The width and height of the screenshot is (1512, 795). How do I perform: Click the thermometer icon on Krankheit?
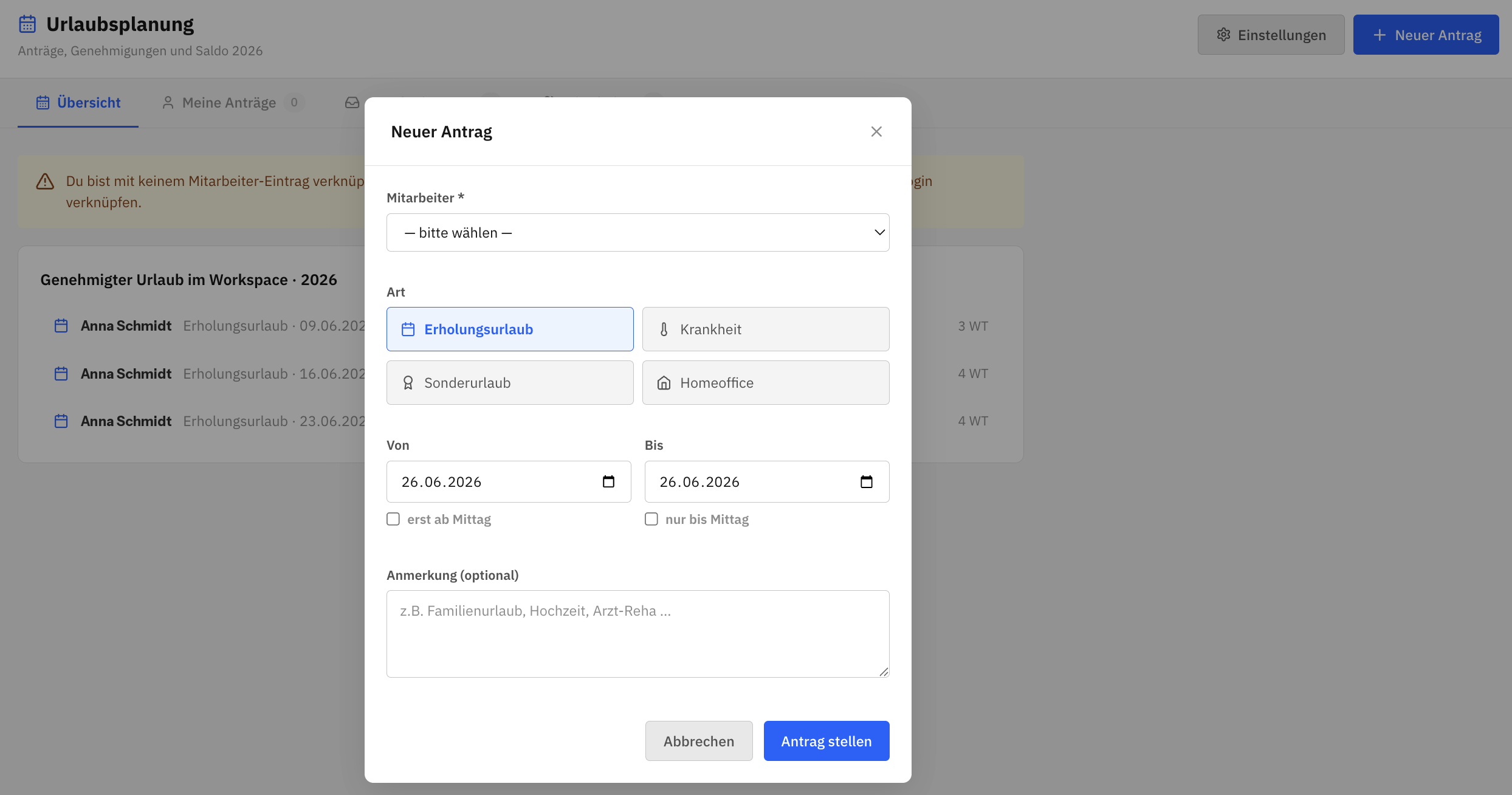click(664, 329)
